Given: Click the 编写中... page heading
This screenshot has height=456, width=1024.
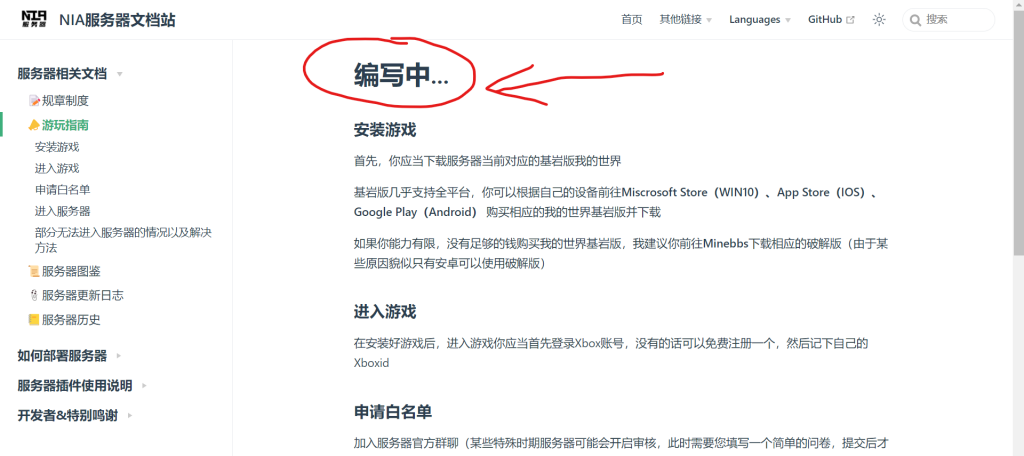Looking at the screenshot, I should [x=401, y=76].
